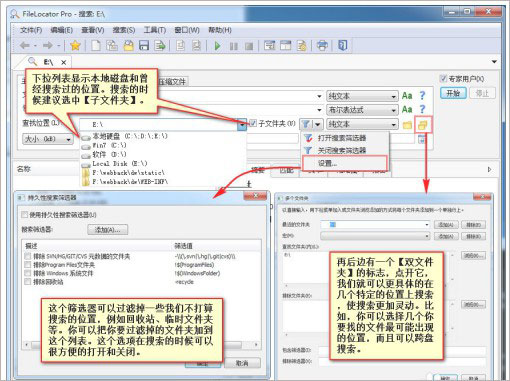Open the second combo in multi-folder dialog
510x381 pixels.
pyautogui.click(x=375, y=236)
